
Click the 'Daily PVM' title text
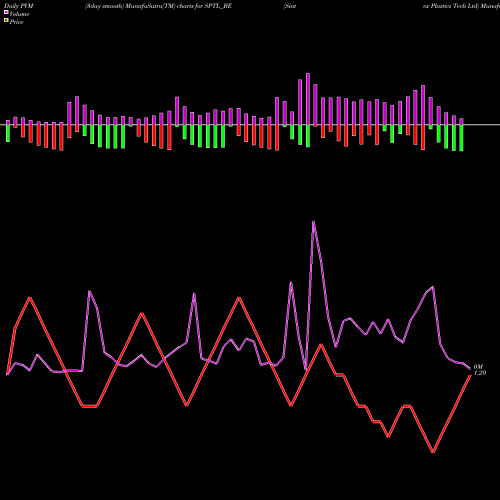[x=19, y=6]
